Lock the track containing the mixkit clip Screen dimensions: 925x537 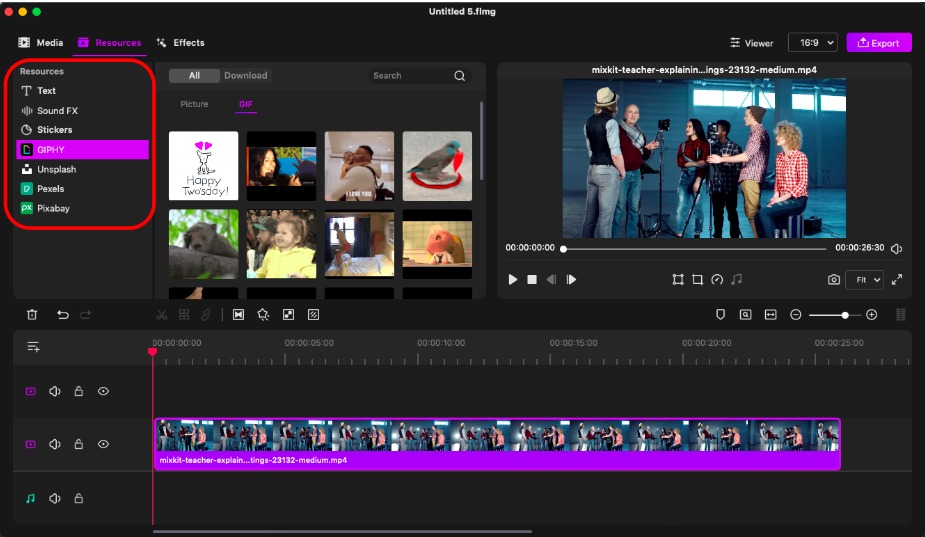click(x=79, y=444)
